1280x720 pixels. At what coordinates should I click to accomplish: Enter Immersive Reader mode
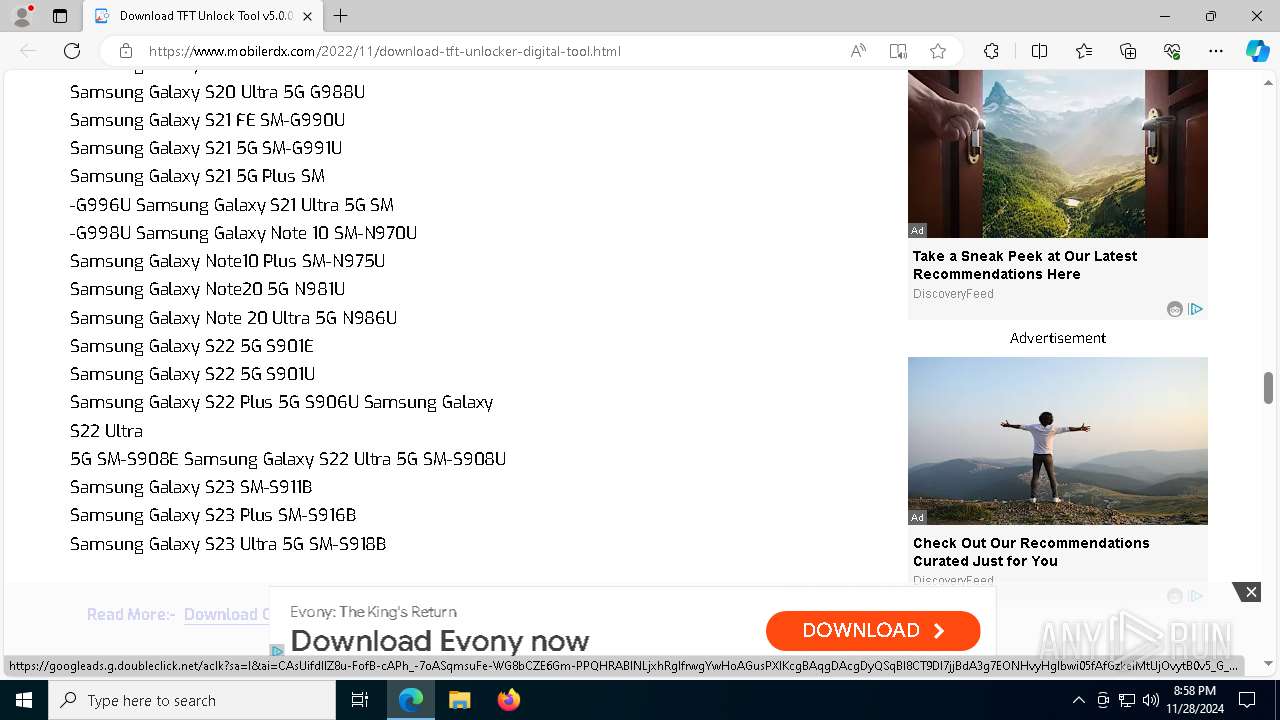click(x=898, y=51)
